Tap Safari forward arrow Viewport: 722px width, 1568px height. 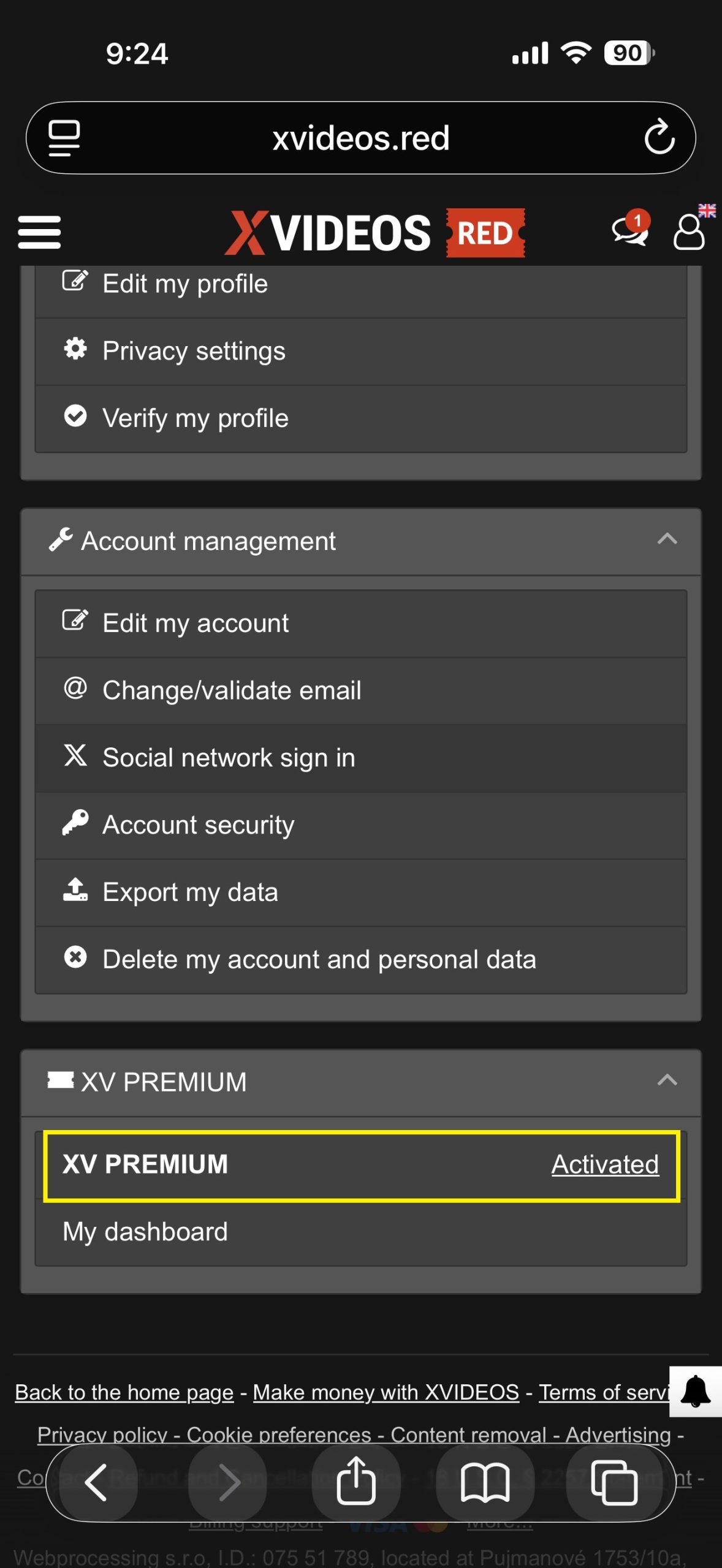229,1483
